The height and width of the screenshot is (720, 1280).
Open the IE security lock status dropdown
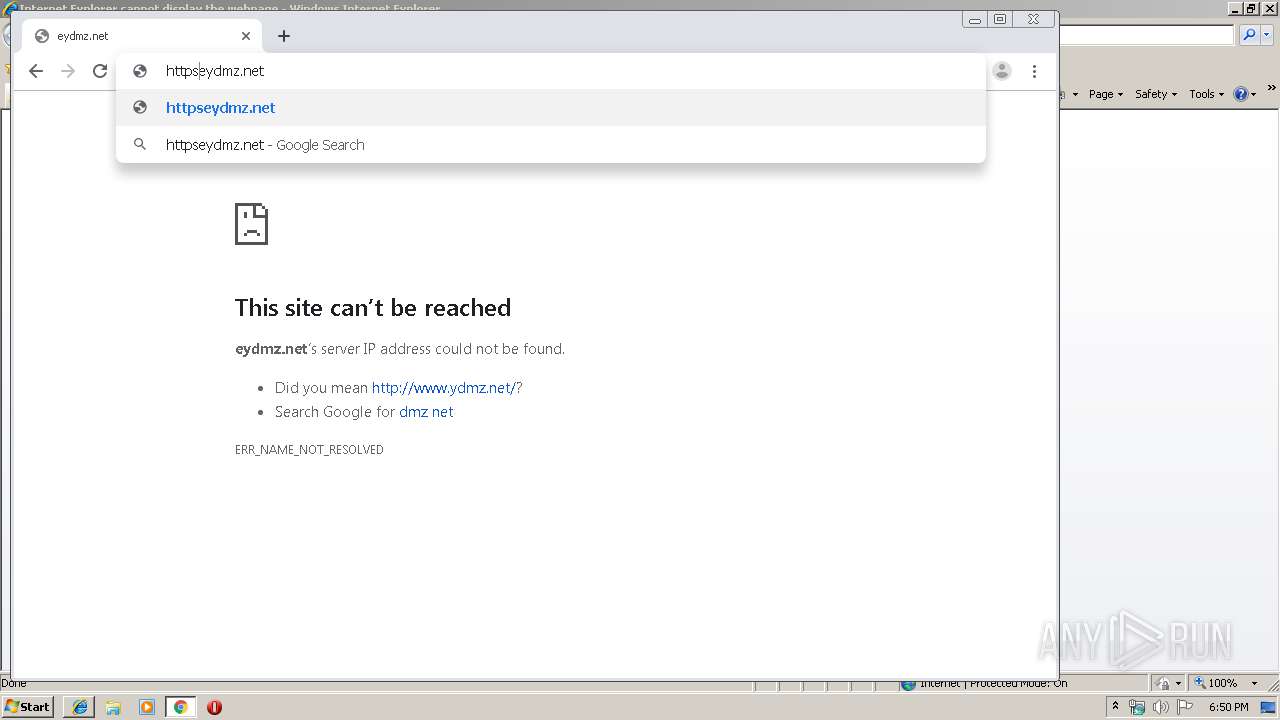(x=1168, y=683)
